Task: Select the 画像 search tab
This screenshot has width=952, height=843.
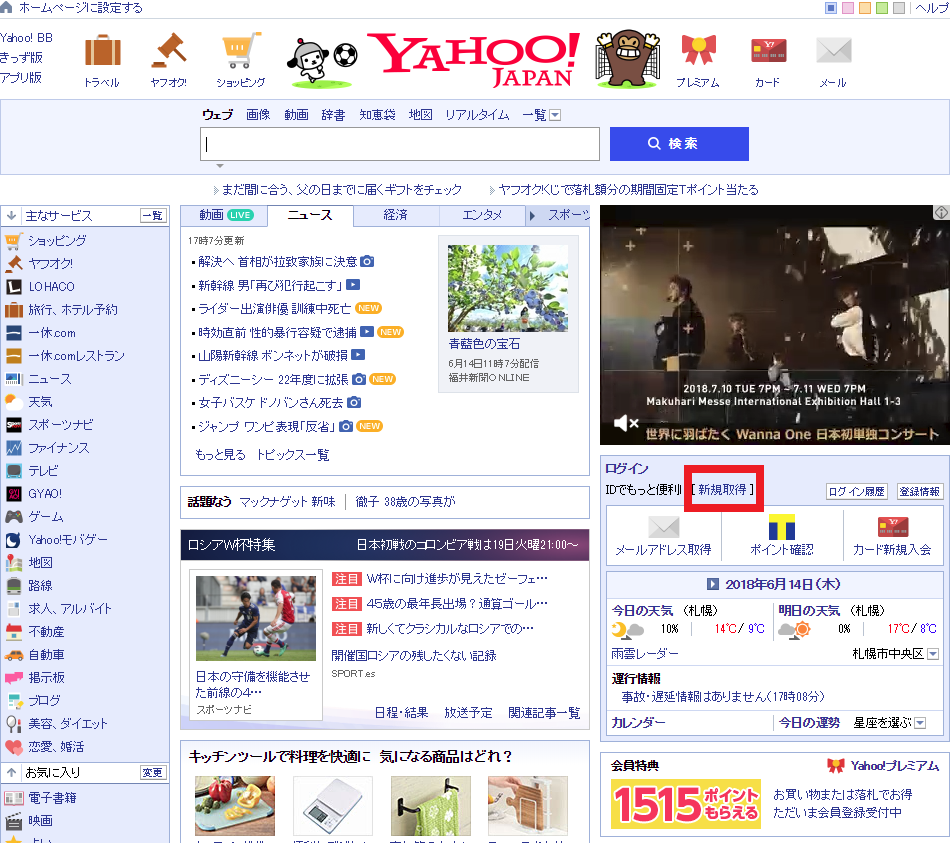Action: pos(258,115)
